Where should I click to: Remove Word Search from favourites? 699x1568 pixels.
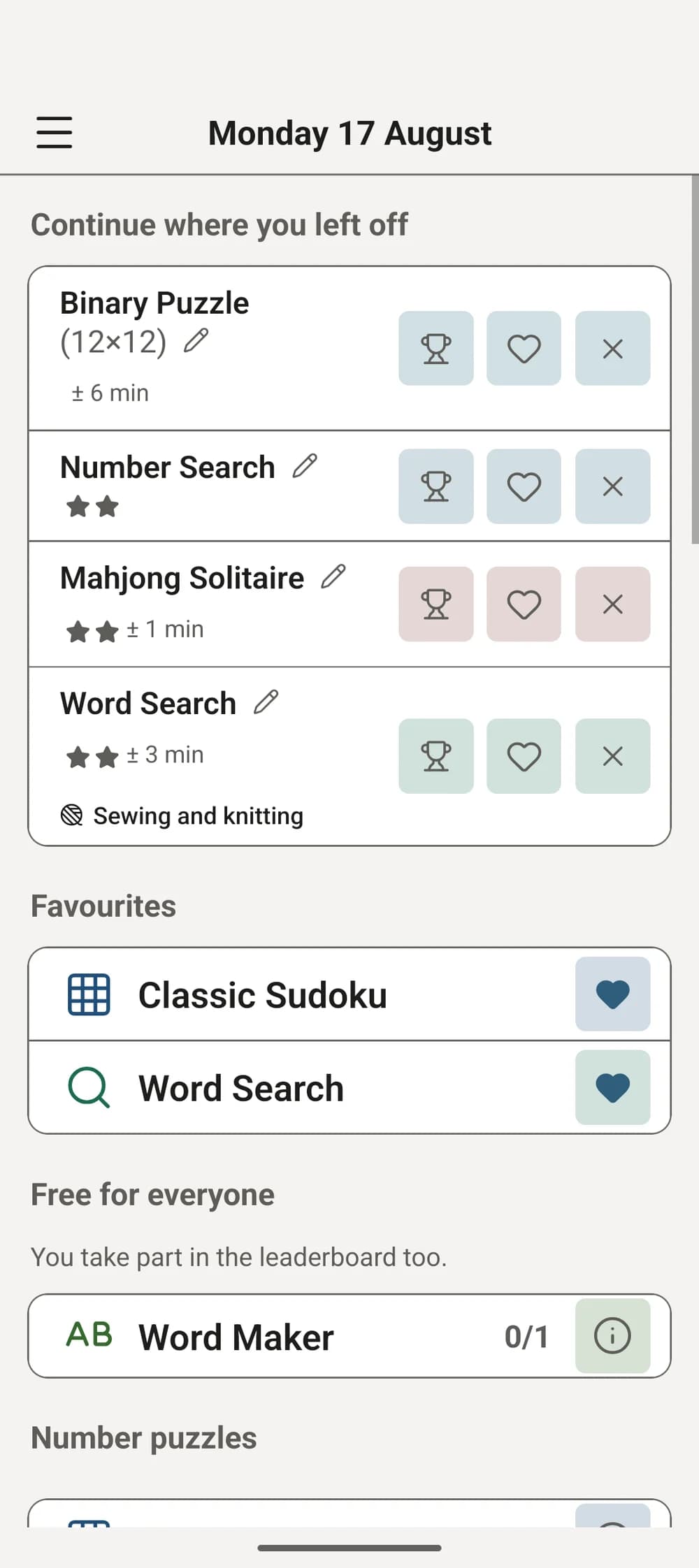613,1087
